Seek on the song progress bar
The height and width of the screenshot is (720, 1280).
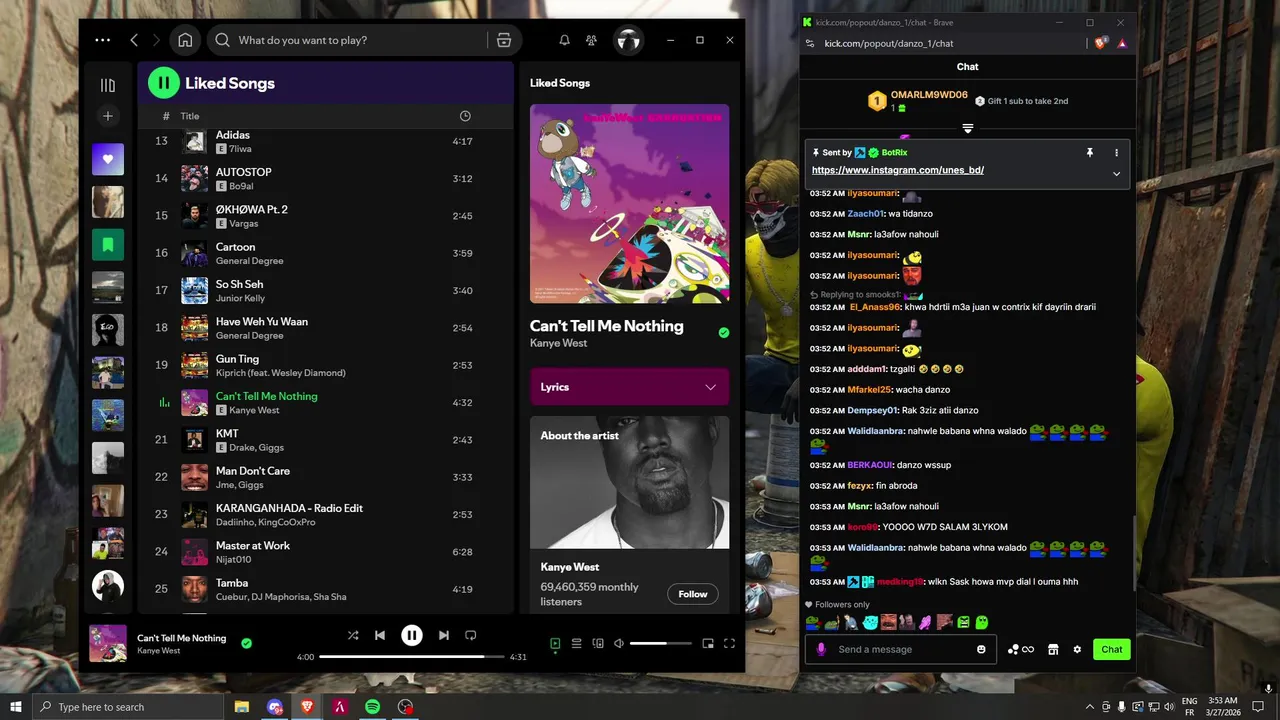pyautogui.click(x=411, y=657)
